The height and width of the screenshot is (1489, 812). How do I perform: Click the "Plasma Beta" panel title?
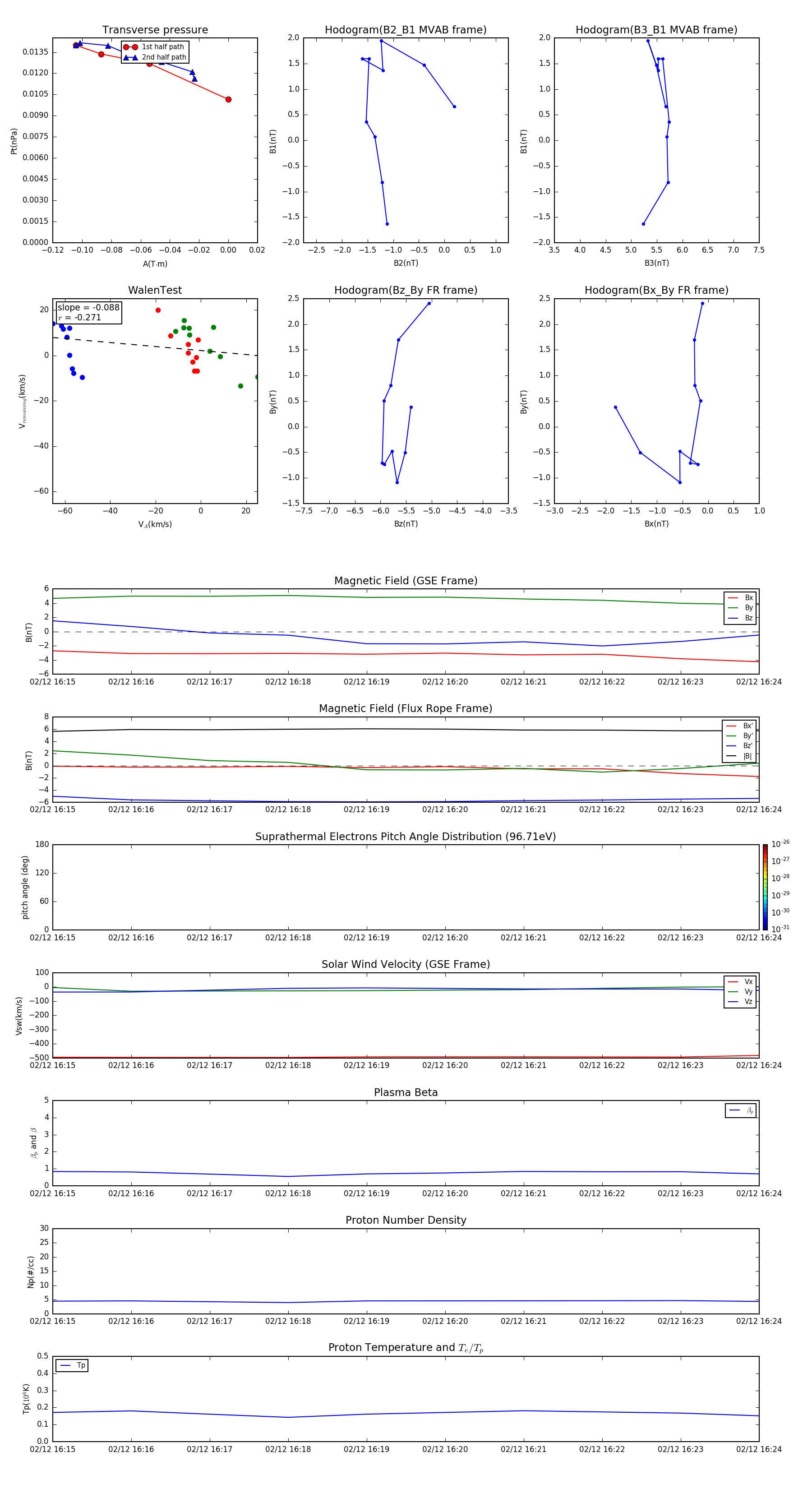406,1093
